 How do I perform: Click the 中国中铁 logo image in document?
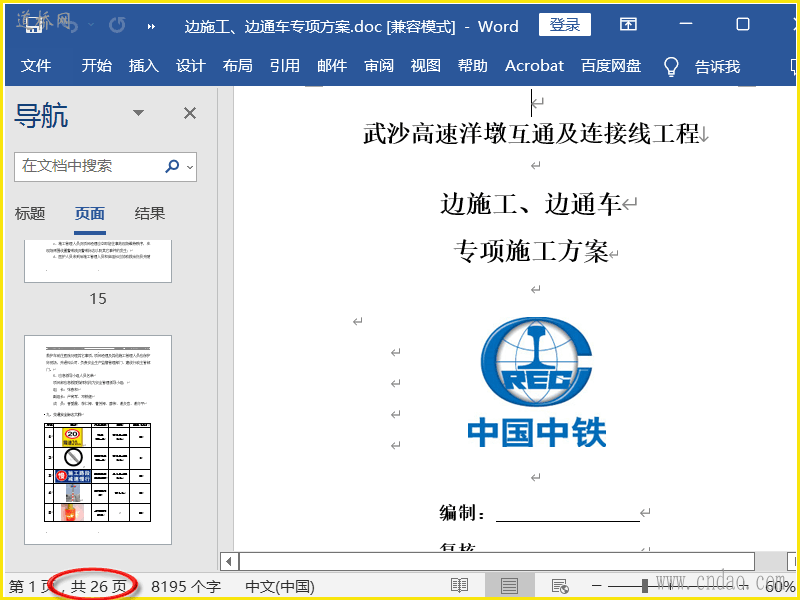point(536,382)
